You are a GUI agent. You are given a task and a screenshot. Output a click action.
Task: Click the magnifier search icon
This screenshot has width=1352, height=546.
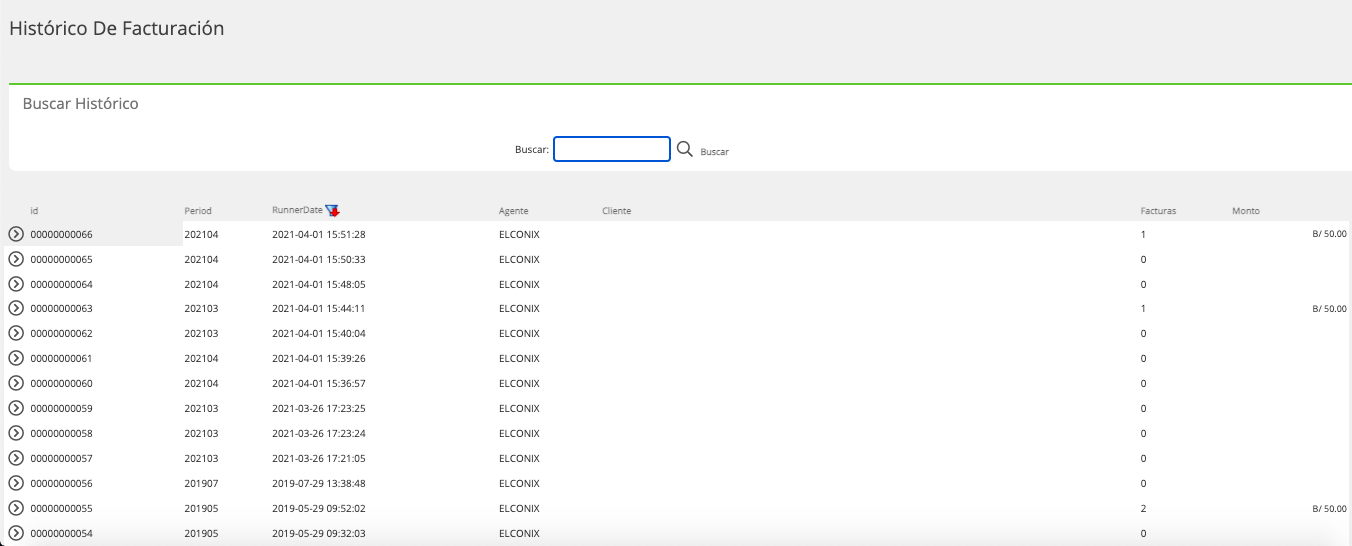click(x=685, y=149)
